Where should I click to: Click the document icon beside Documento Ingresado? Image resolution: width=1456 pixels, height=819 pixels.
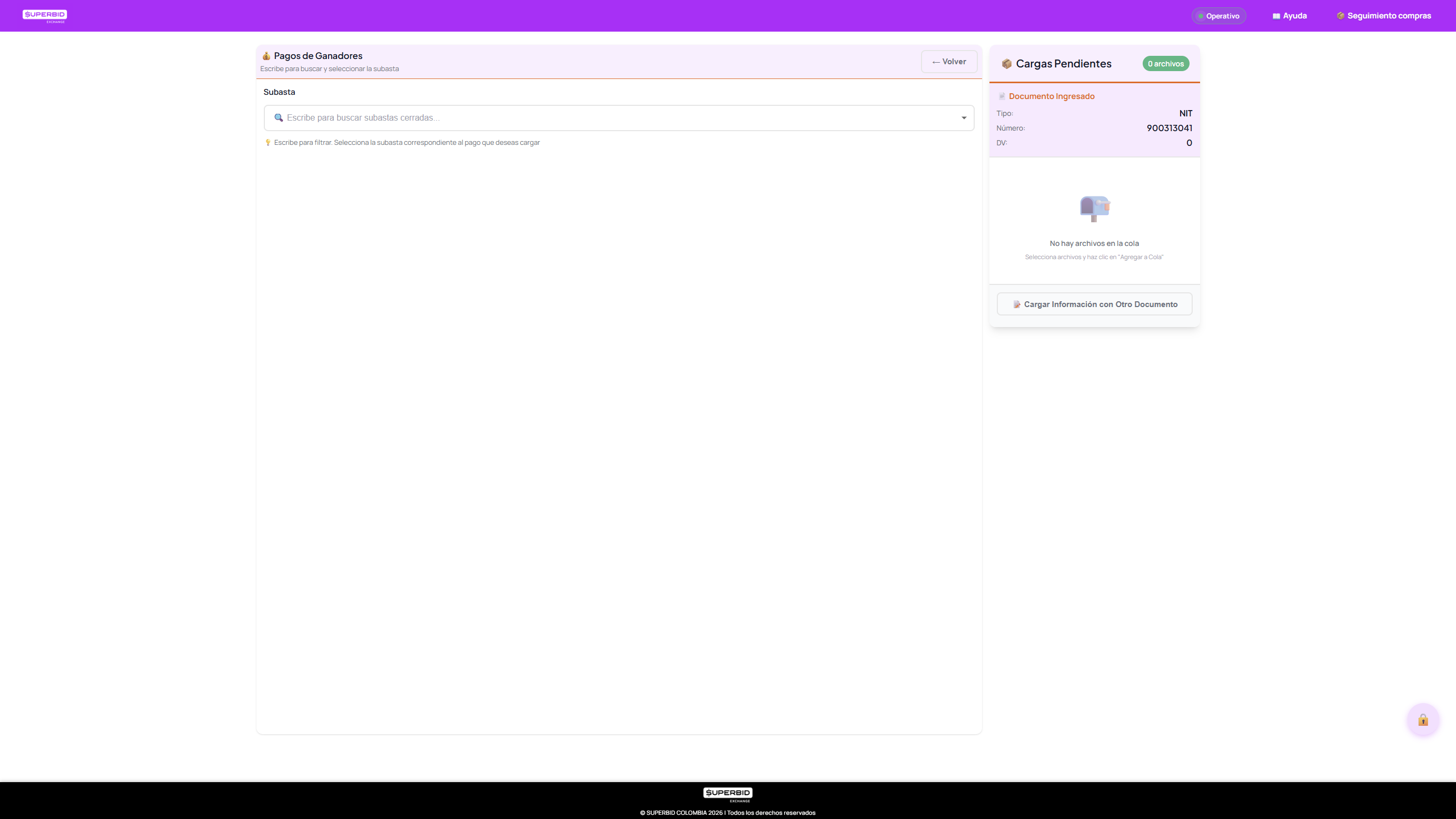(1002, 96)
